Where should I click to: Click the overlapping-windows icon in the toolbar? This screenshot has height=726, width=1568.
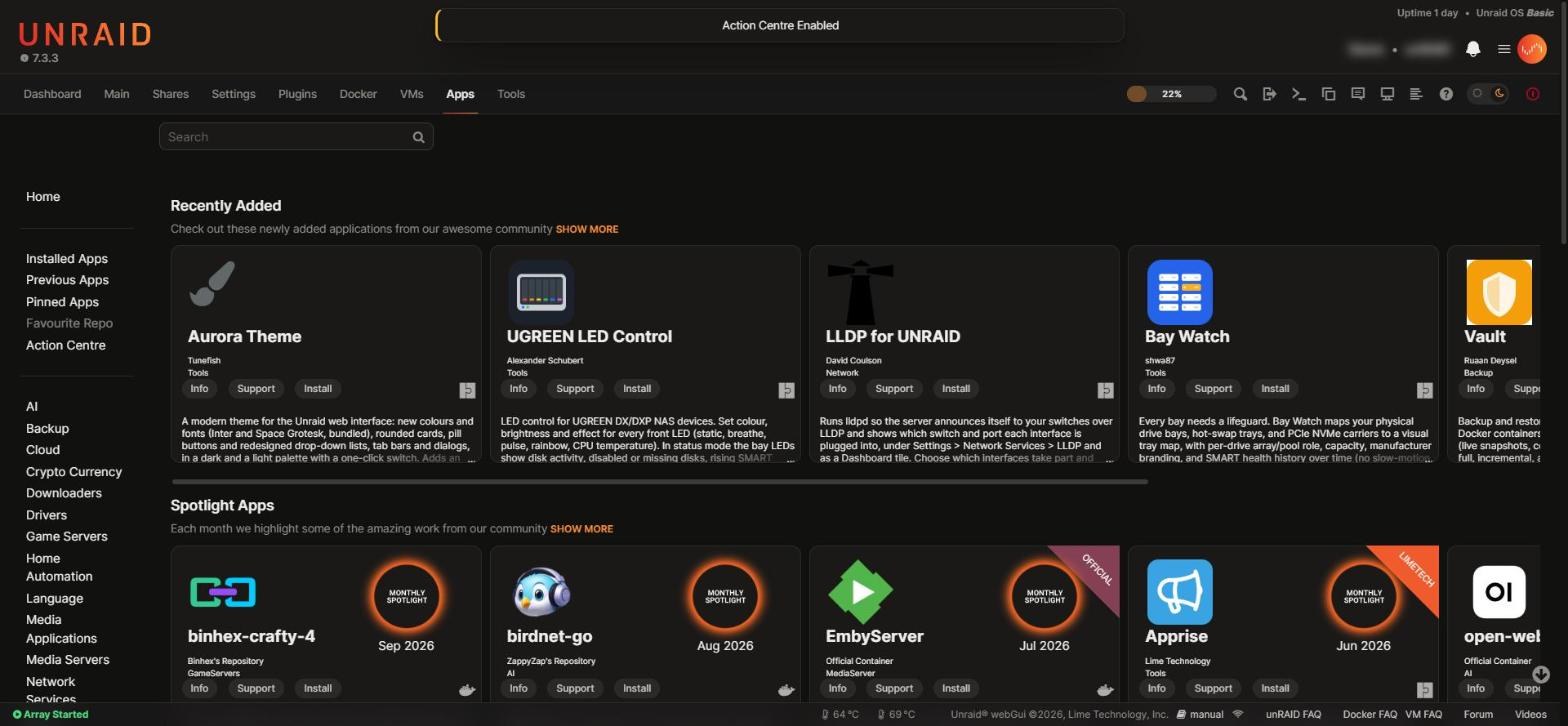pyautogui.click(x=1328, y=94)
